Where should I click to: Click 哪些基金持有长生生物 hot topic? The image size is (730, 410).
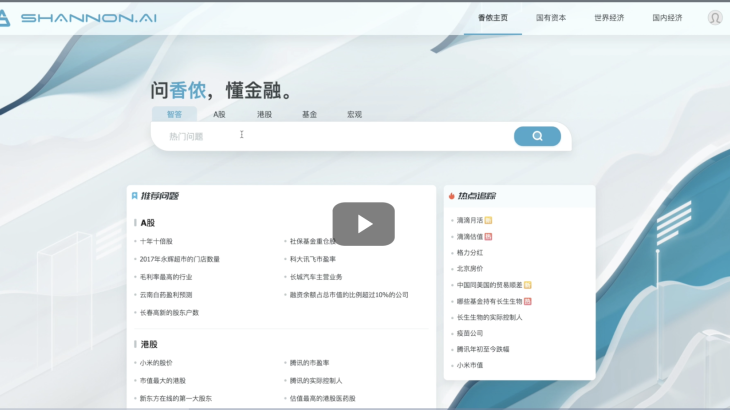[x=490, y=301]
